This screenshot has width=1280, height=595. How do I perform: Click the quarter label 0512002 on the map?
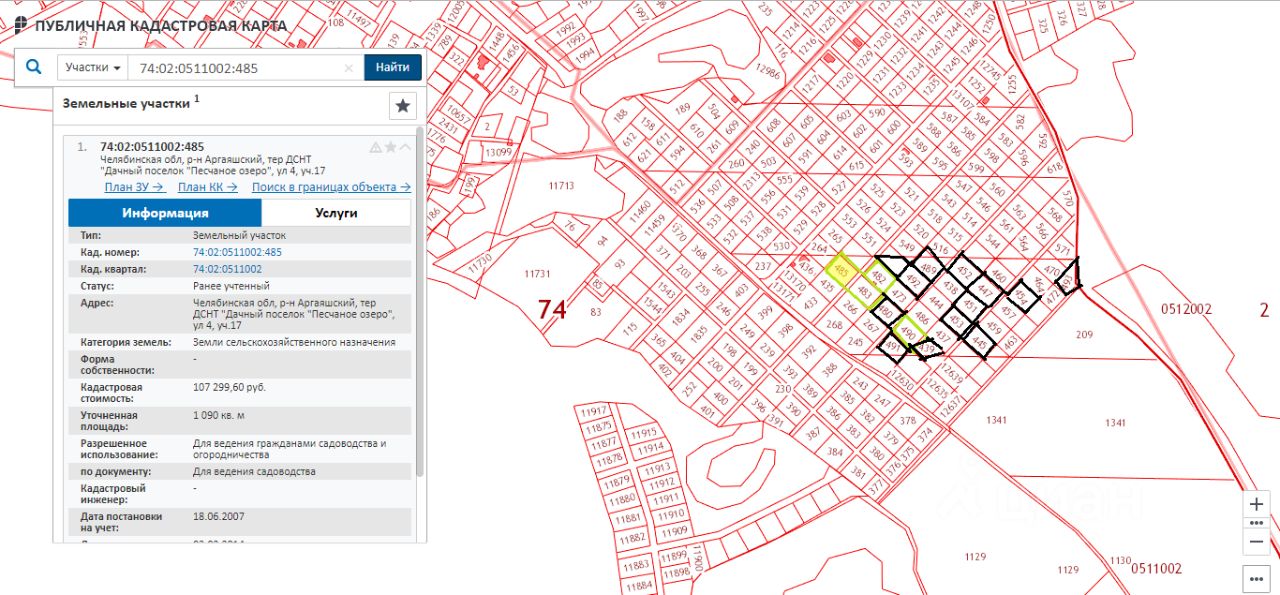coord(1186,309)
